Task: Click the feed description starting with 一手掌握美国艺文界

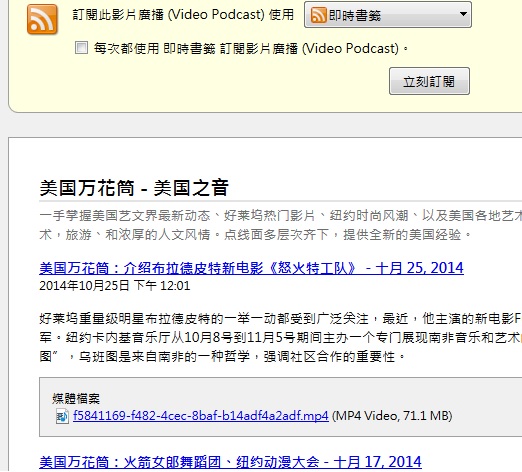Action: coord(281,225)
